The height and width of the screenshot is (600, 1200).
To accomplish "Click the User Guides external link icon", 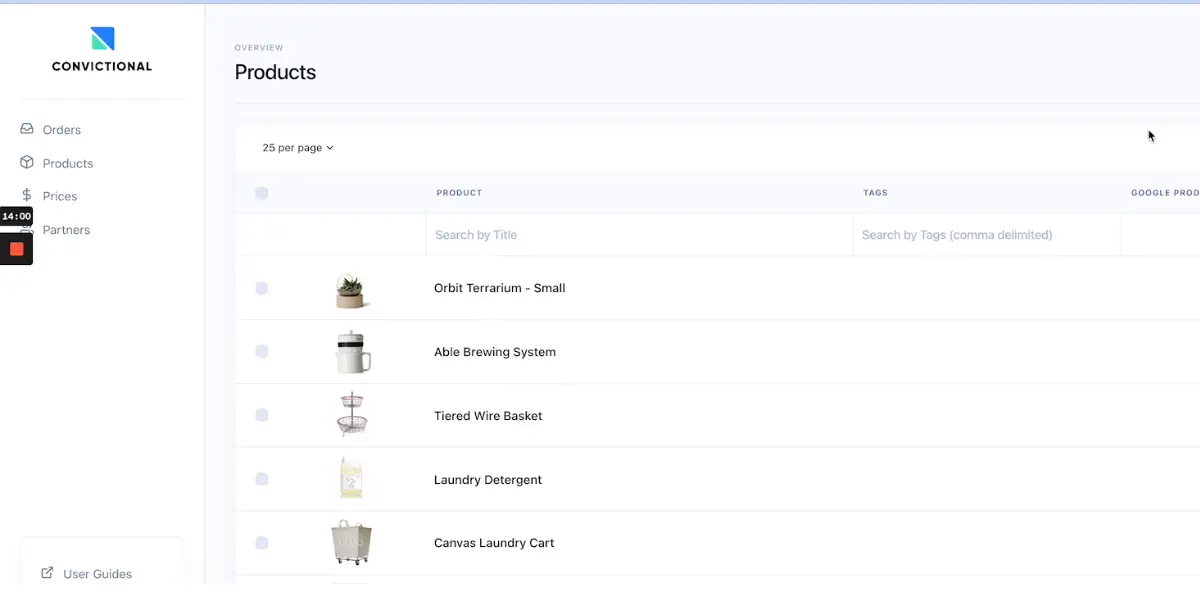I will [x=47, y=573].
